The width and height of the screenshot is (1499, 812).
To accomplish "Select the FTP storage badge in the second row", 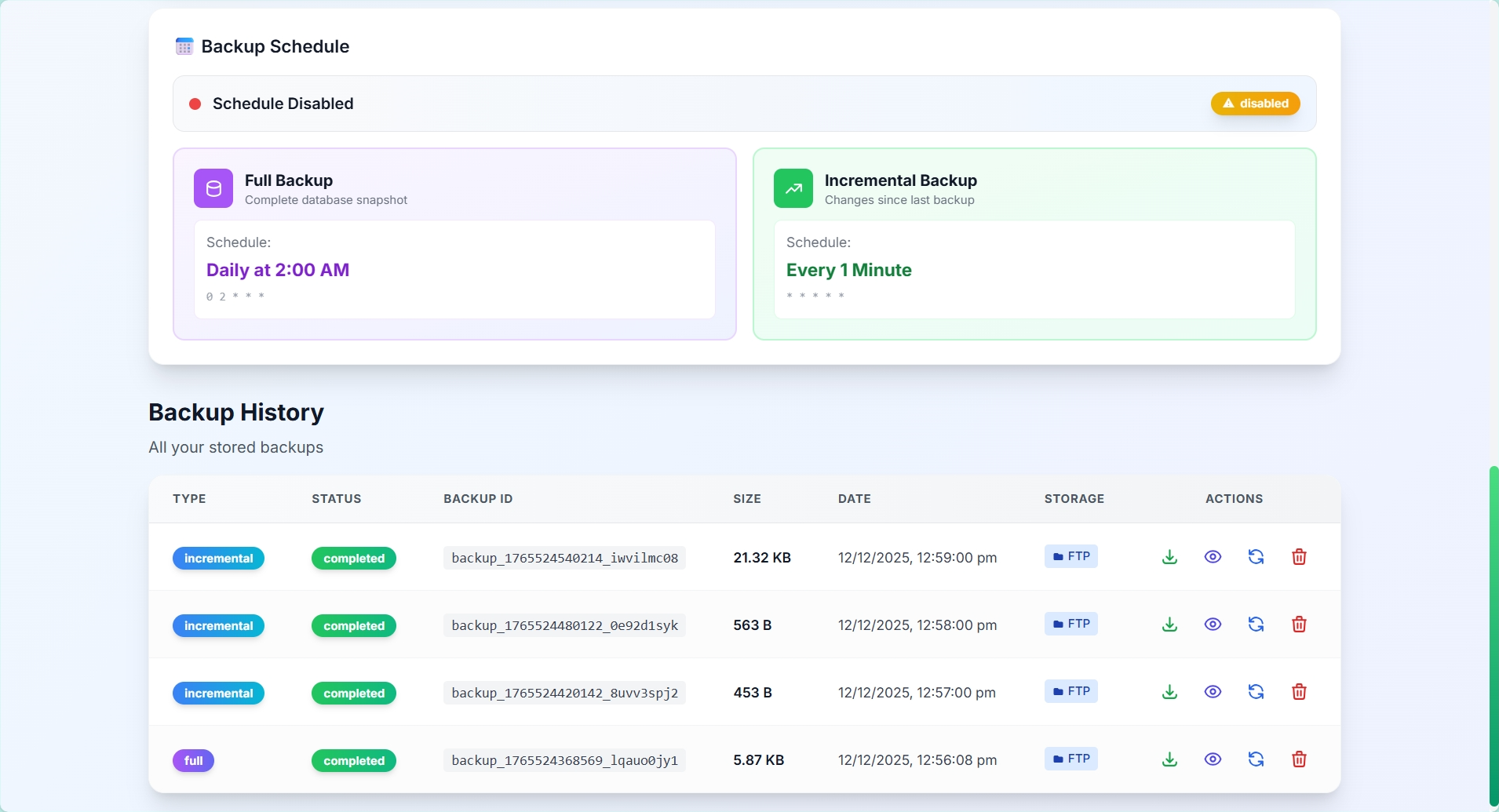I will coord(1070,624).
